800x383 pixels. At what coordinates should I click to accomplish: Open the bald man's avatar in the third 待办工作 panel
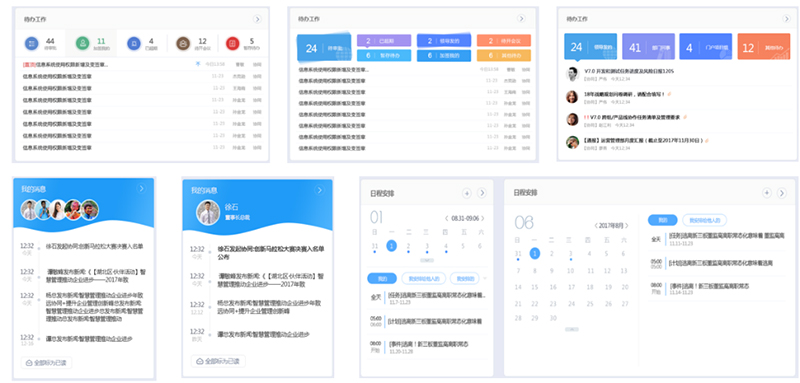coord(572,74)
